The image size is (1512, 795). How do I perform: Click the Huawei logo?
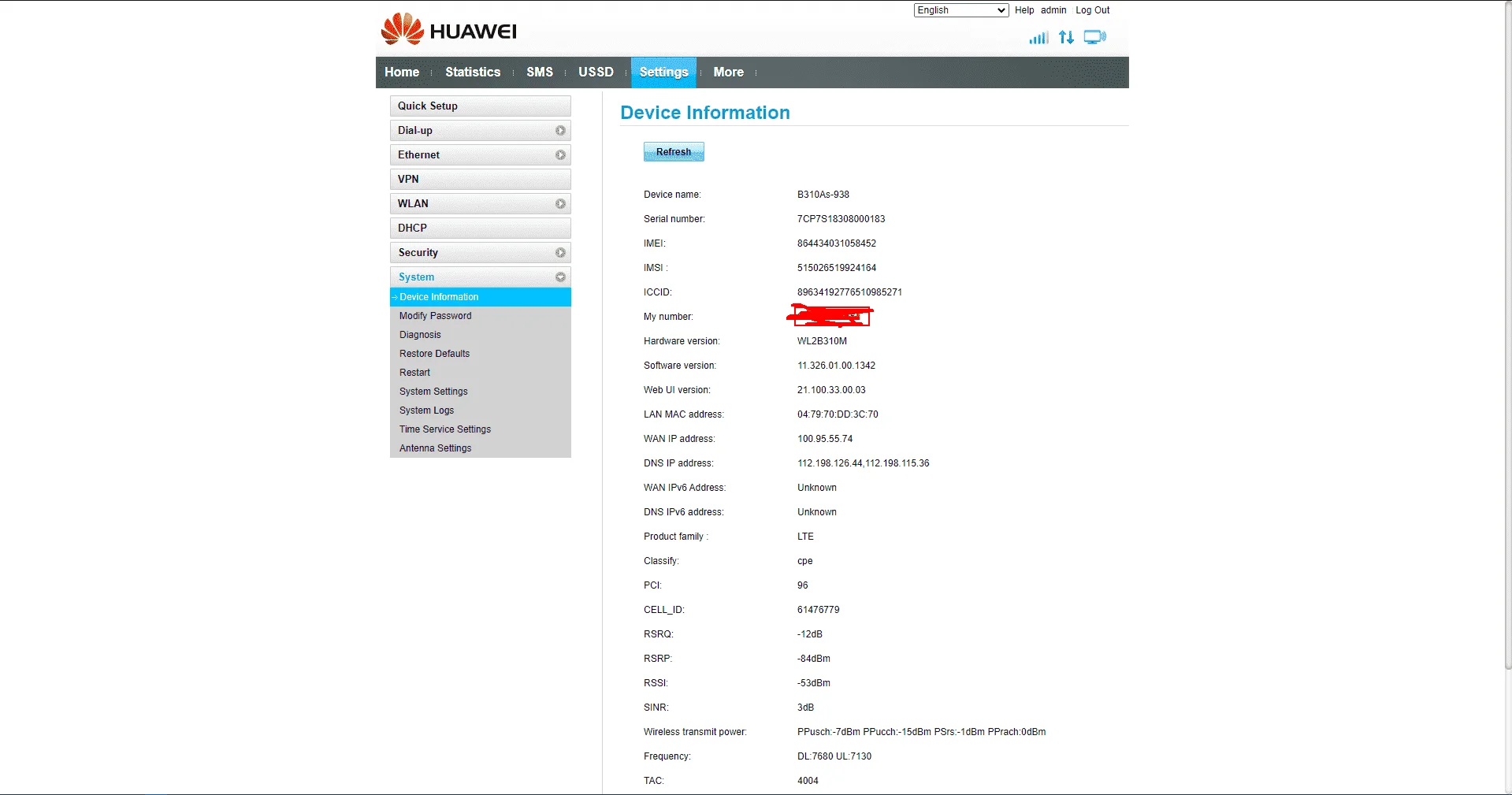[x=448, y=29]
